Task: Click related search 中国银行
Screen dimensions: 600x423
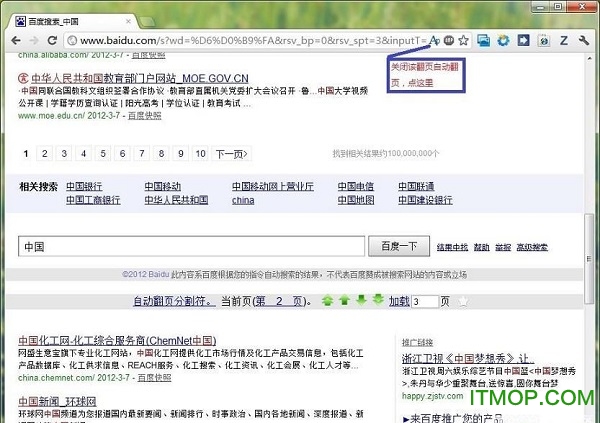Action: [x=84, y=186]
